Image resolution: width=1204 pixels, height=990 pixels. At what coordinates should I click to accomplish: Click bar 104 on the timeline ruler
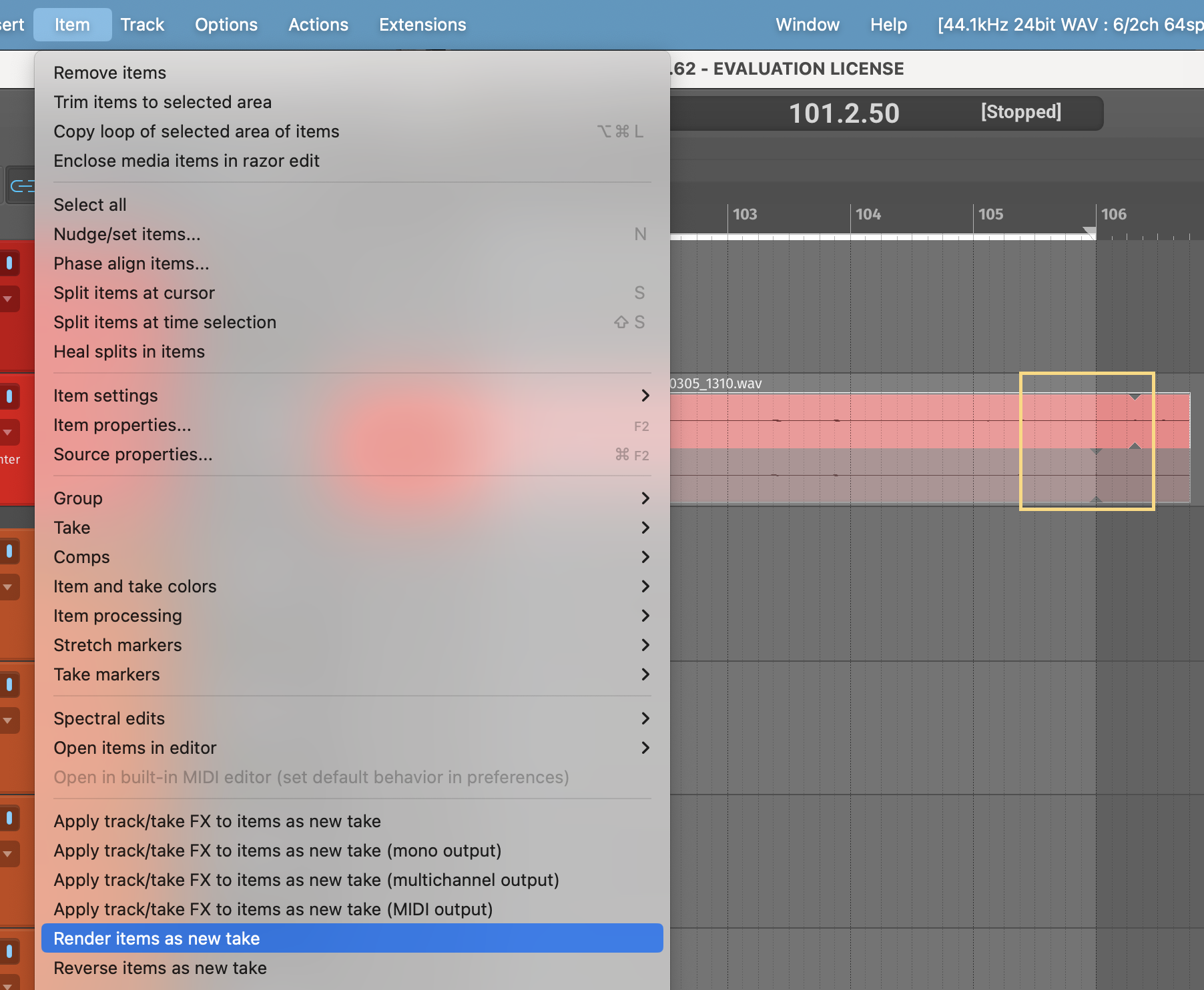[868, 215]
